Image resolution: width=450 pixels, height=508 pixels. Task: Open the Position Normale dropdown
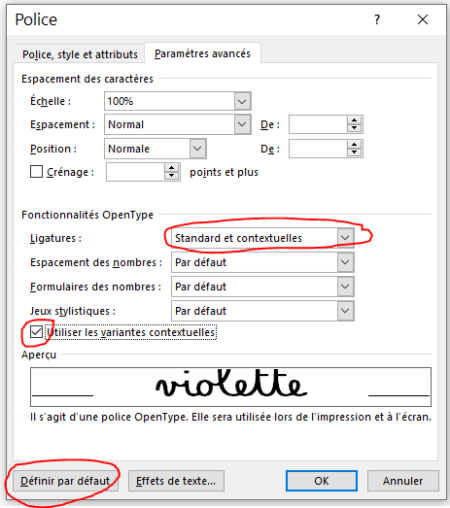click(x=198, y=149)
